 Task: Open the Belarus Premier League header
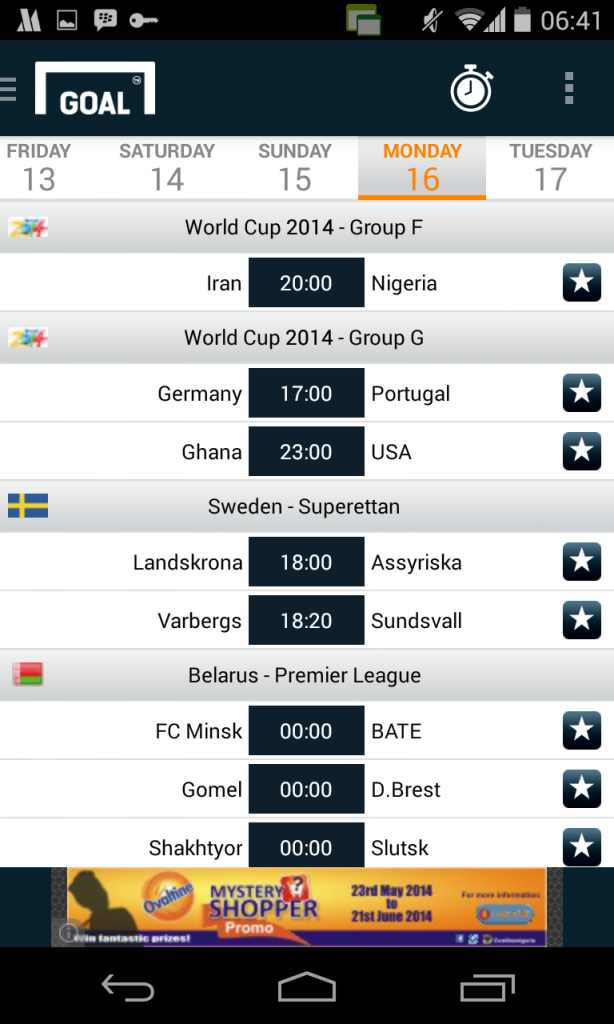click(304, 676)
